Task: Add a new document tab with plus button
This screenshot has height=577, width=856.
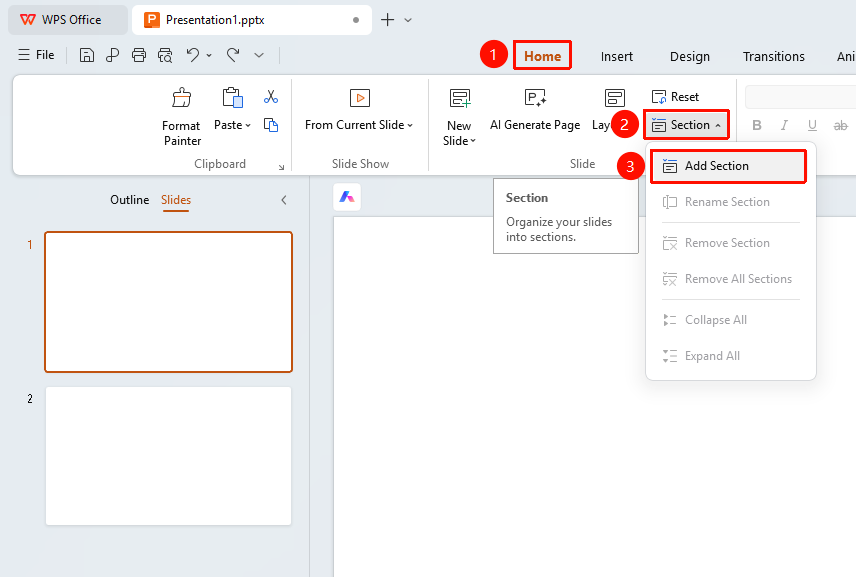Action: (387, 20)
